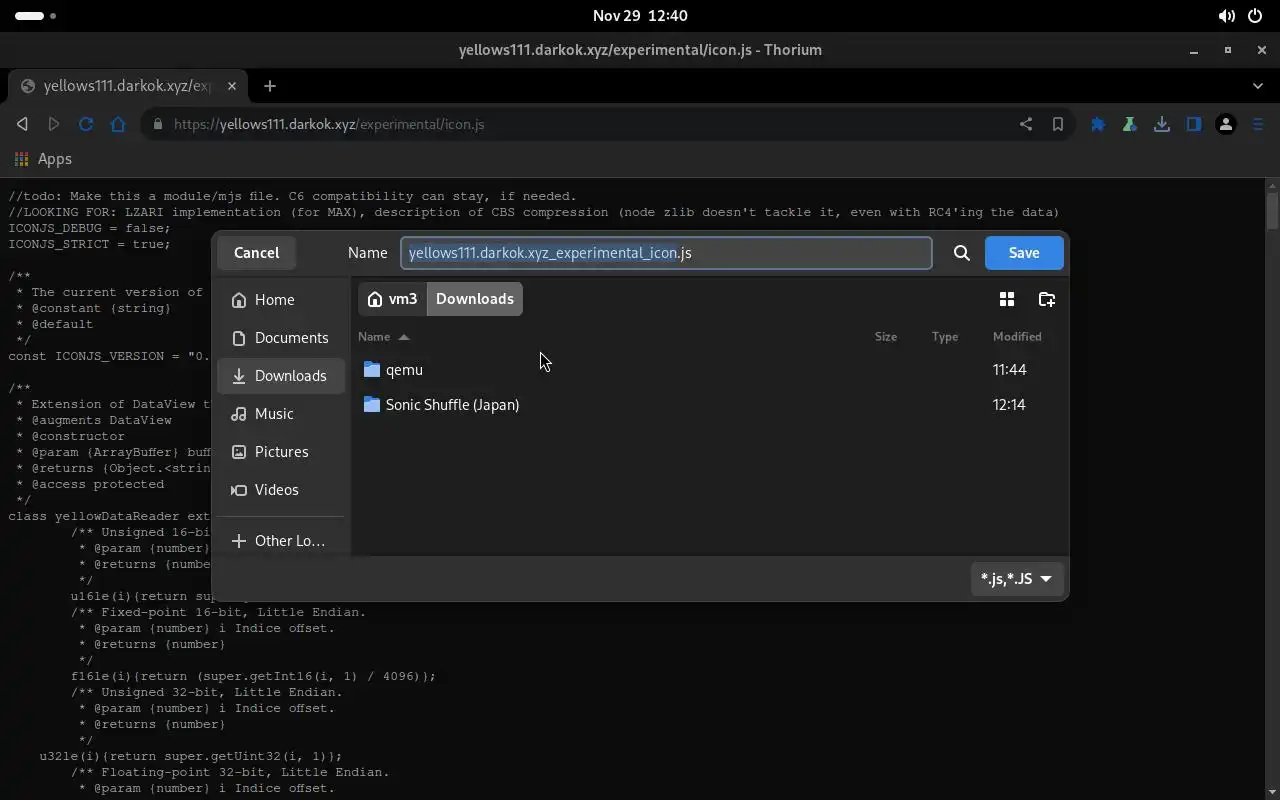
Task: Open a new browser tab
Action: tap(270, 86)
